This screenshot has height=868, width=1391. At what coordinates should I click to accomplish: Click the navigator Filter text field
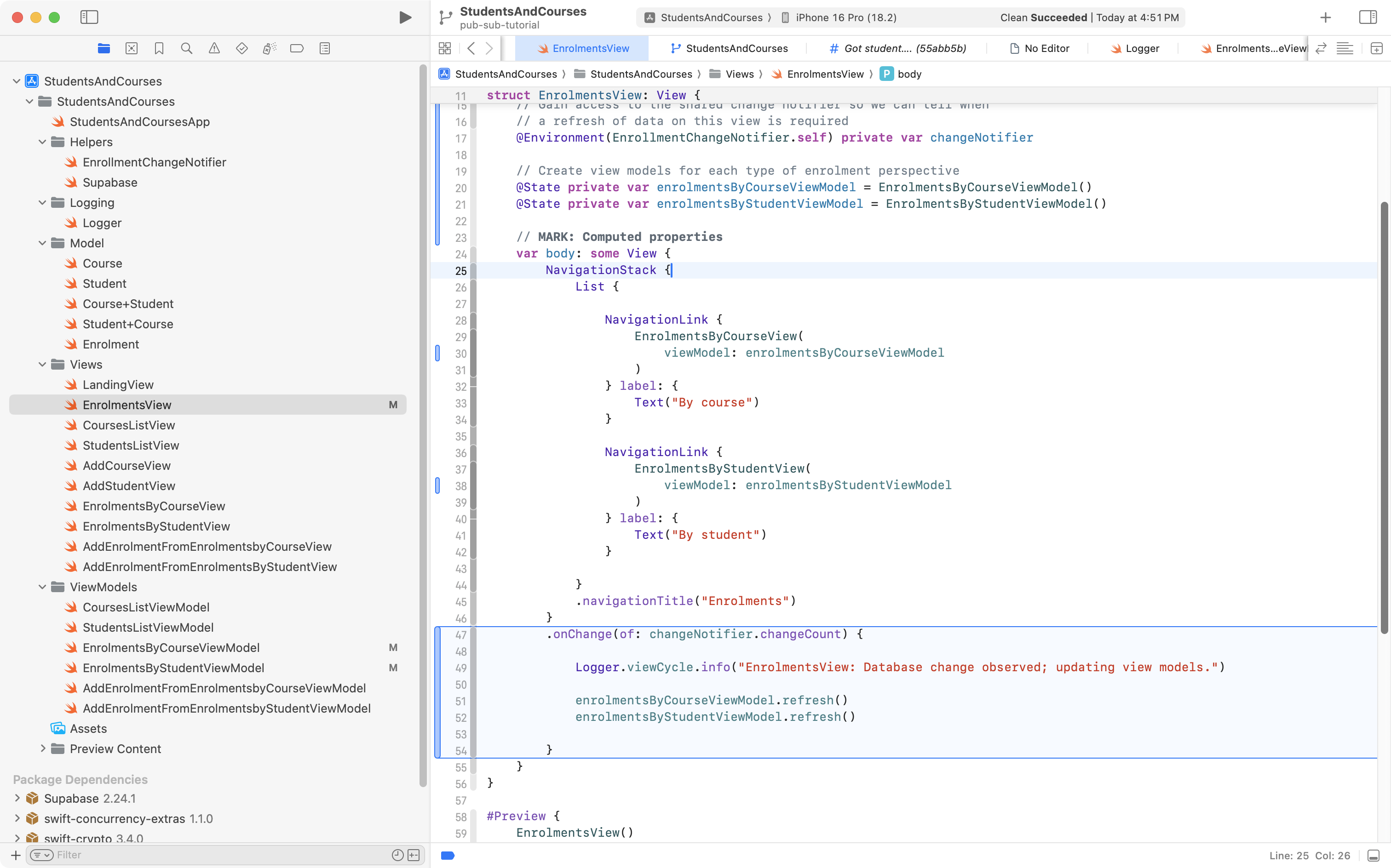click(218, 855)
